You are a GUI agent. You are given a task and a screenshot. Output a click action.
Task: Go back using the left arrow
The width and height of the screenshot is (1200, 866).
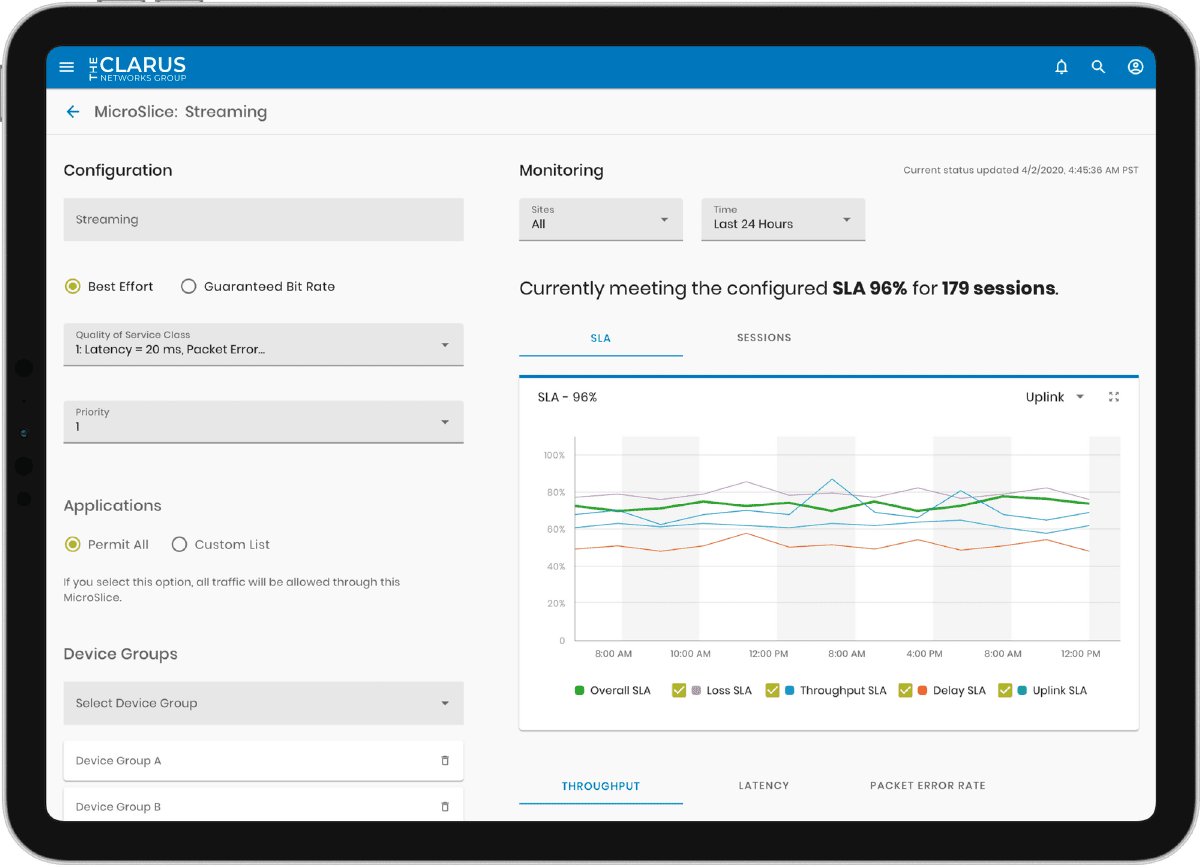tap(73, 112)
